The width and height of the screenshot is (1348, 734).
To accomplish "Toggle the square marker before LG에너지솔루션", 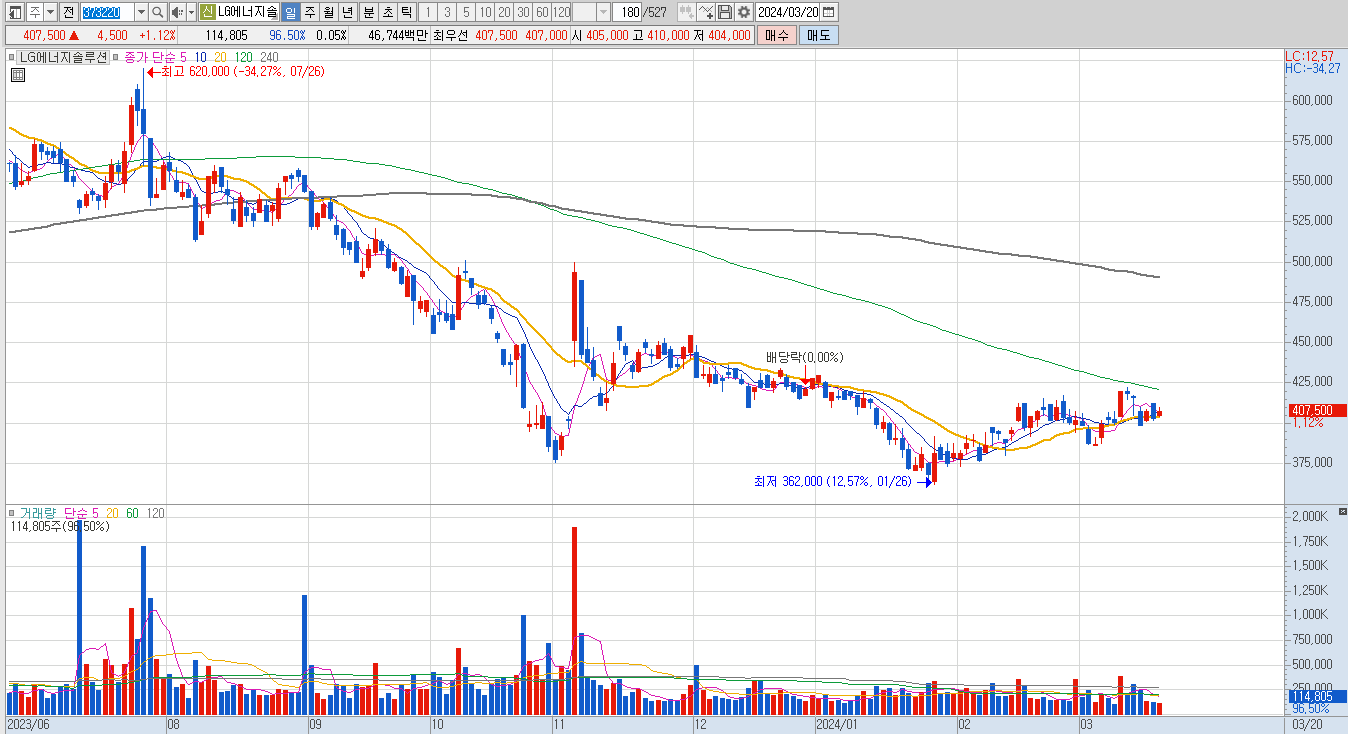I will coord(12,57).
